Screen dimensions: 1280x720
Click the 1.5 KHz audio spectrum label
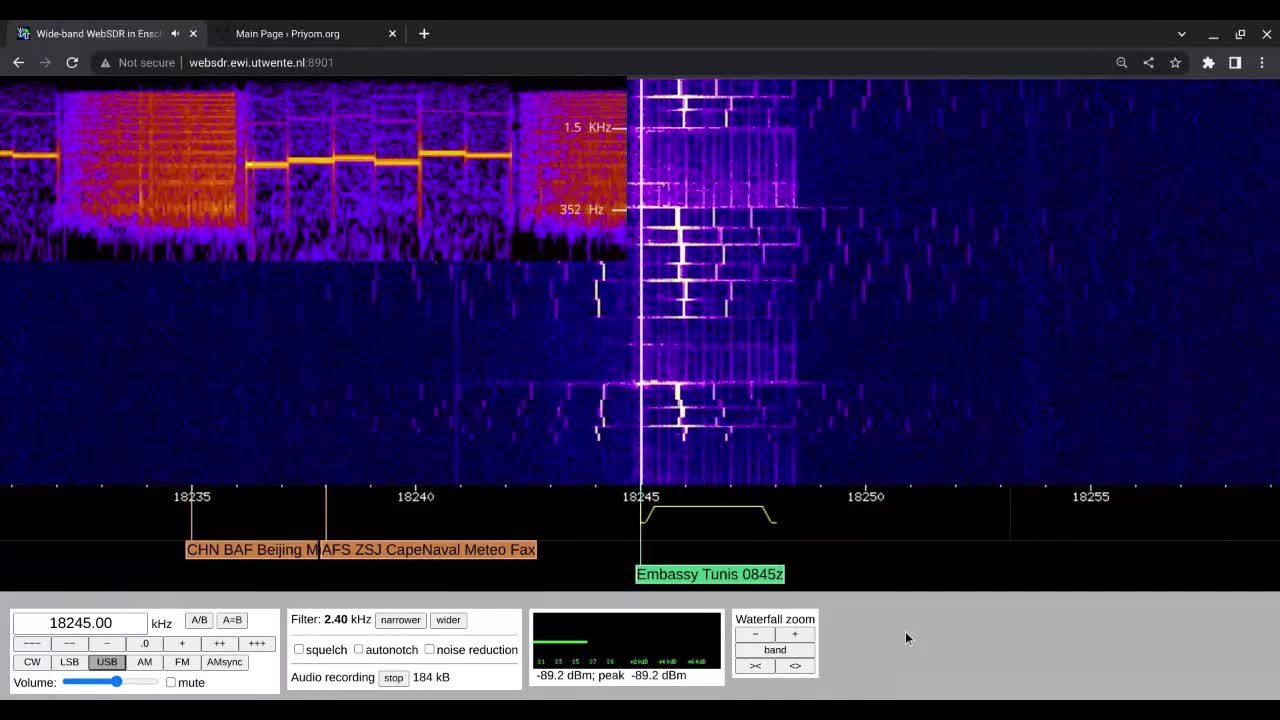click(587, 127)
